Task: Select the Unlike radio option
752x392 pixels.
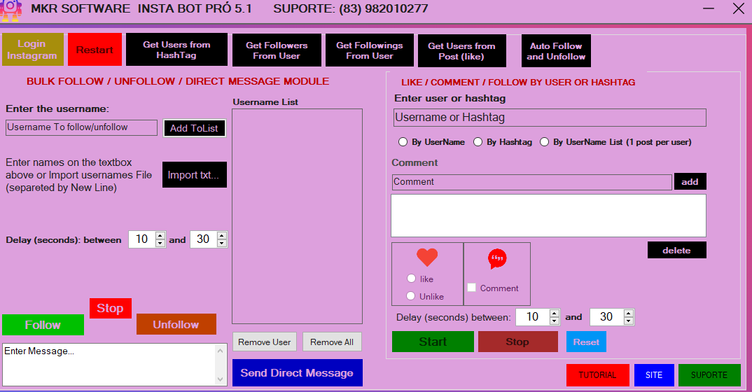Action: point(411,296)
